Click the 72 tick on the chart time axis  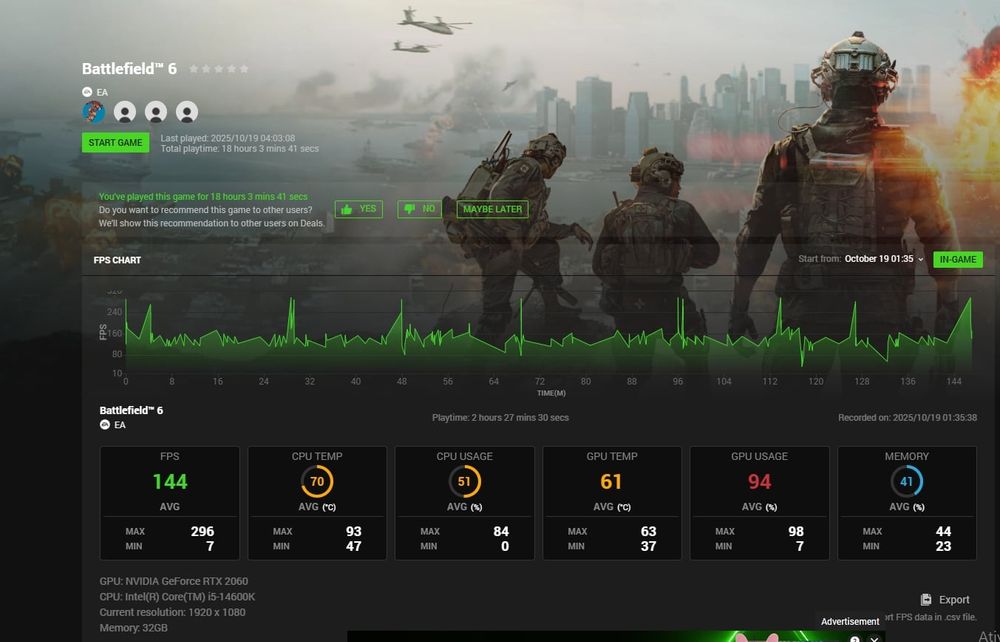[x=540, y=381]
